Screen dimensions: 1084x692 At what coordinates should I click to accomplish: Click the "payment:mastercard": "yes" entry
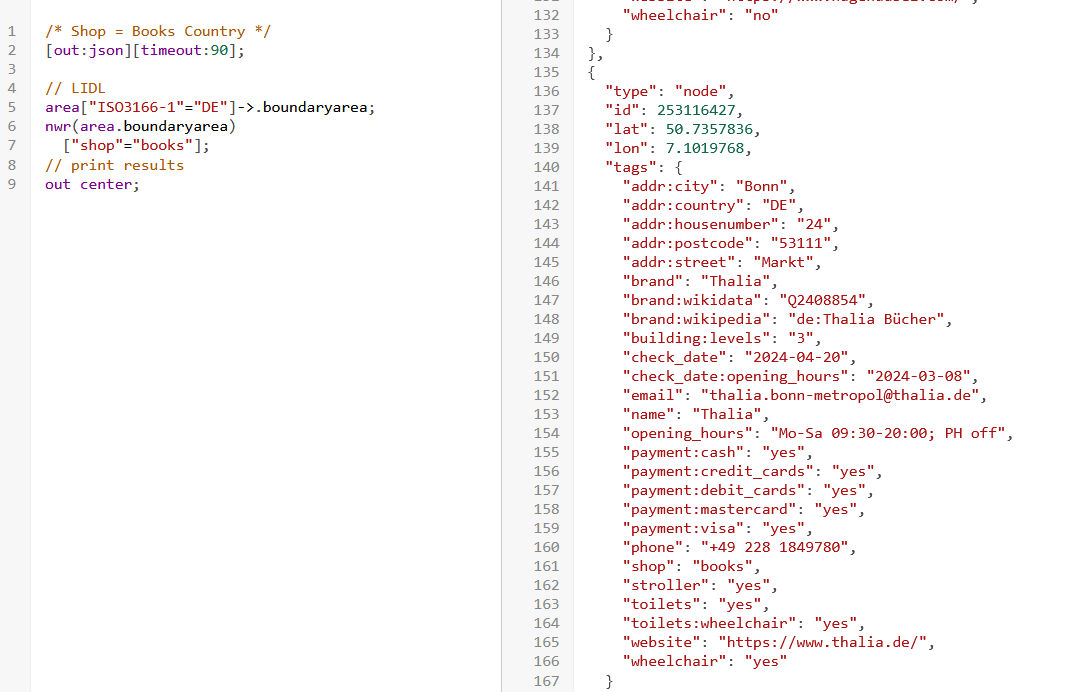pos(743,509)
